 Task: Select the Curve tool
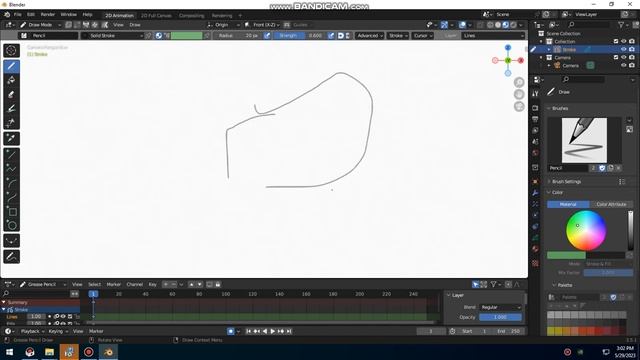(x=11, y=198)
